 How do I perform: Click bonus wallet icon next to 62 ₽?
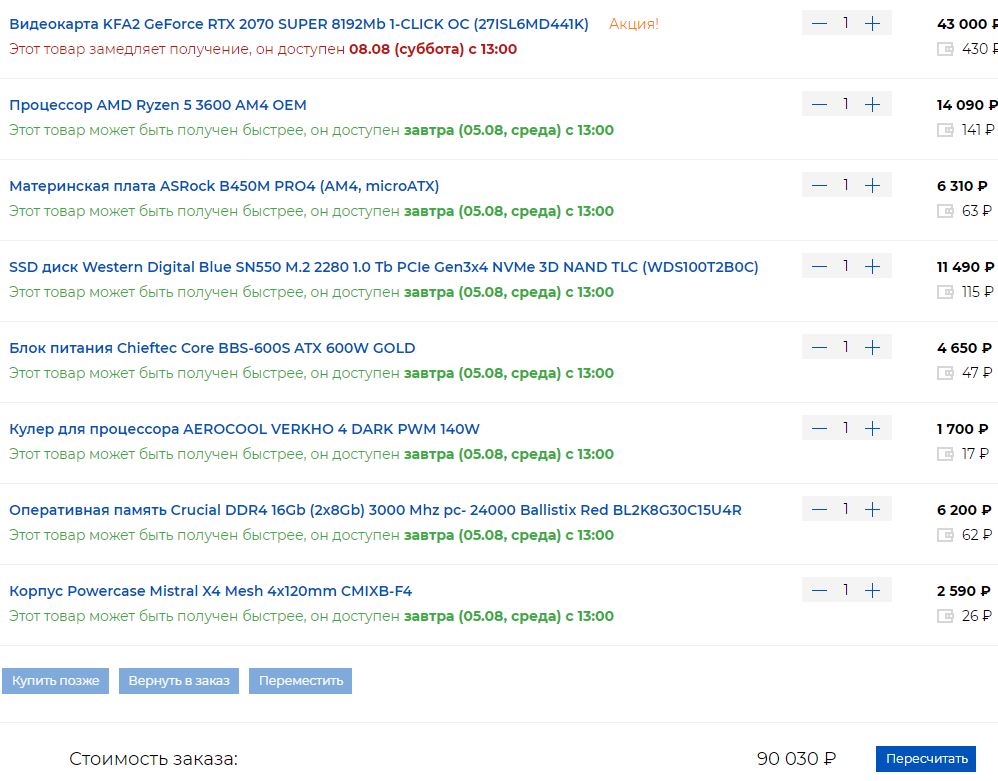click(945, 535)
